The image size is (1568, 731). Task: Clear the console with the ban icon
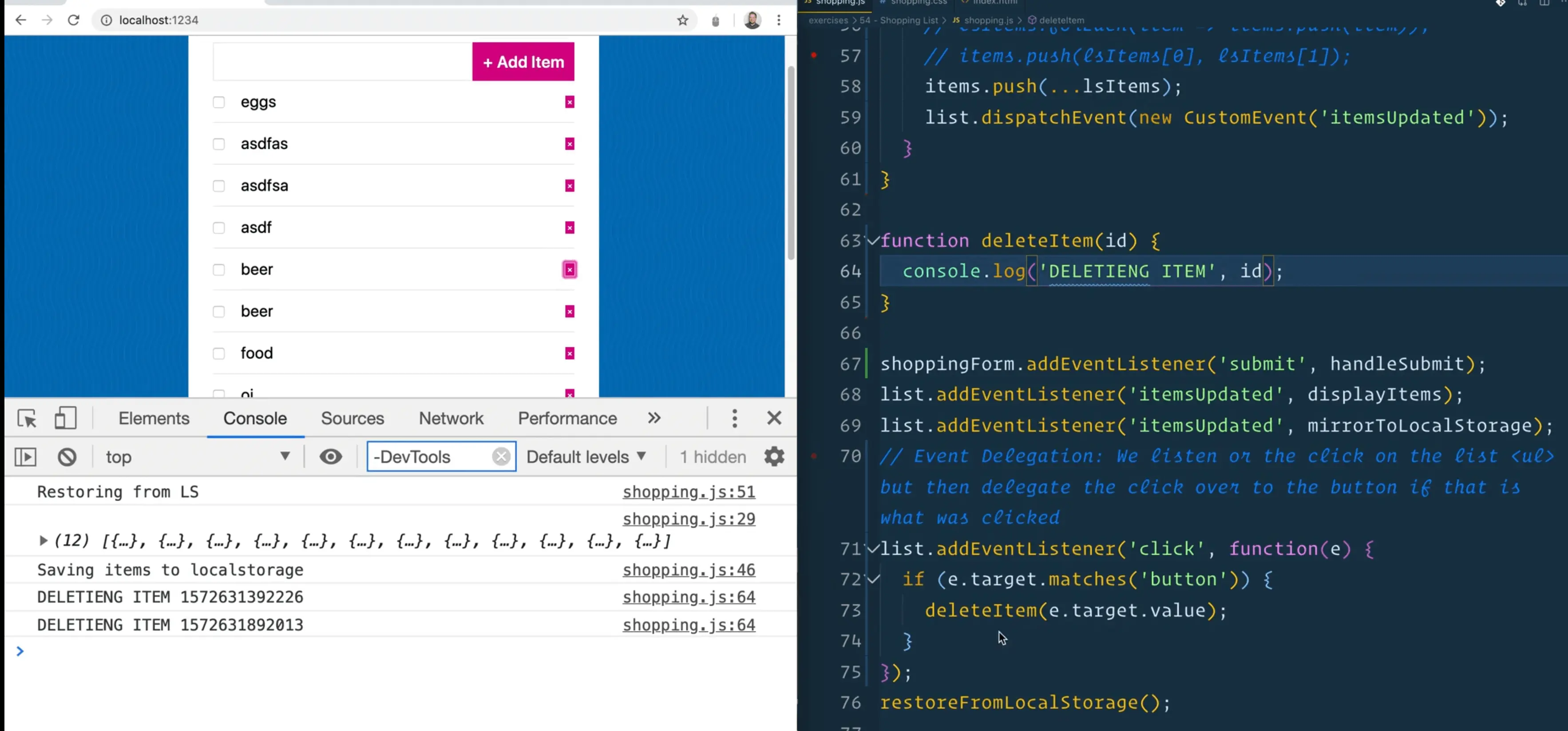pyautogui.click(x=67, y=457)
